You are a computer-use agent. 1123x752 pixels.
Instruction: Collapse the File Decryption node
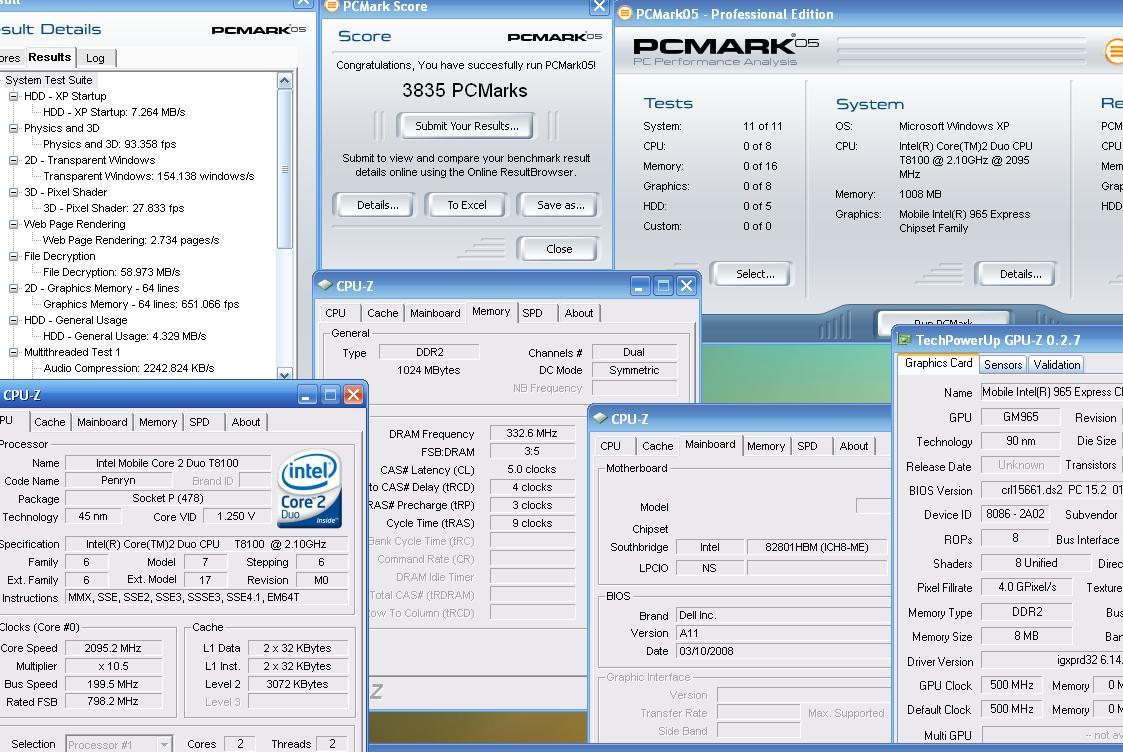tap(14, 256)
